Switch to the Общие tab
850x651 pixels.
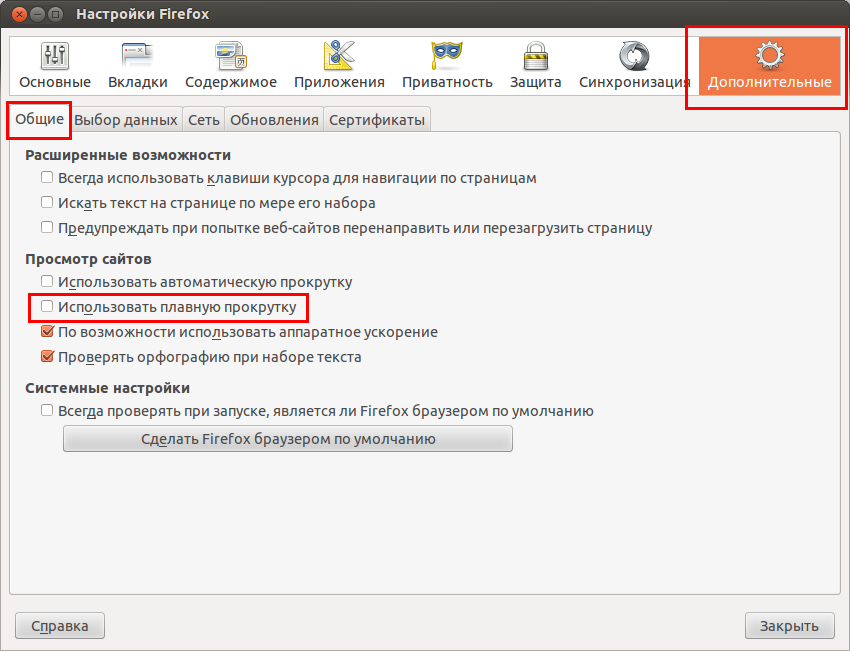(x=40, y=119)
